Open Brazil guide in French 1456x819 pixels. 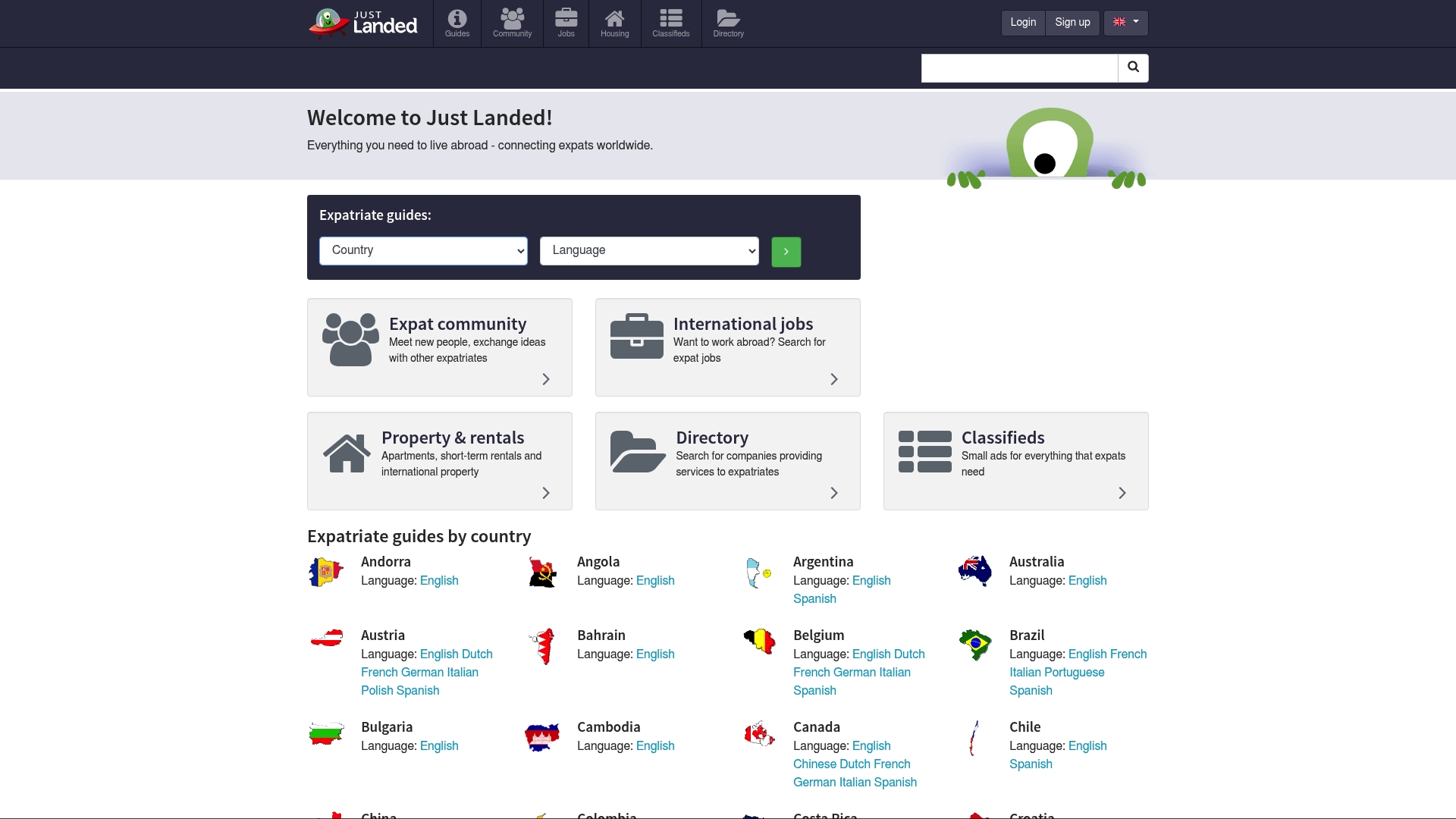pos(1128,654)
